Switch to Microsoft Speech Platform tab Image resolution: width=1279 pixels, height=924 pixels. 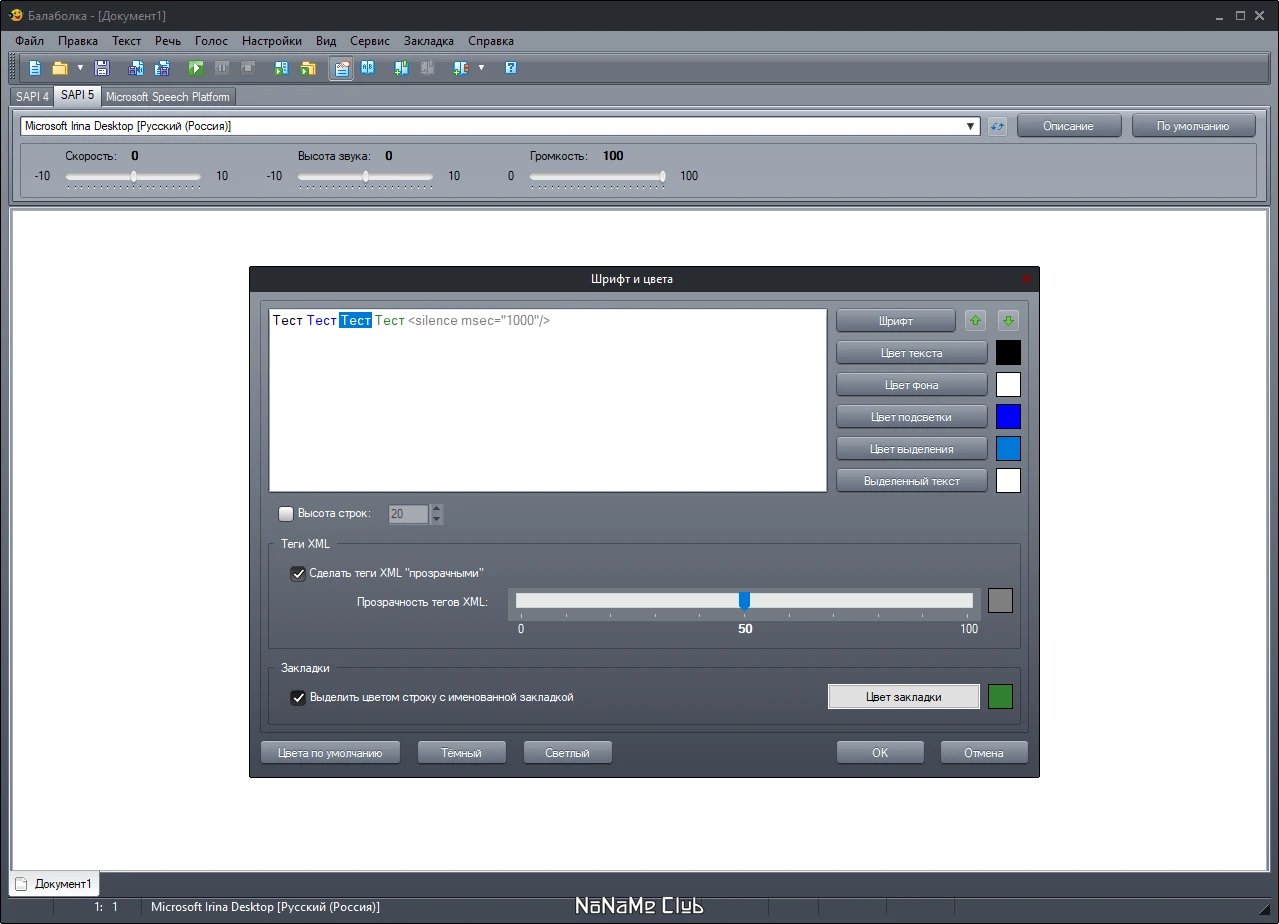point(168,97)
